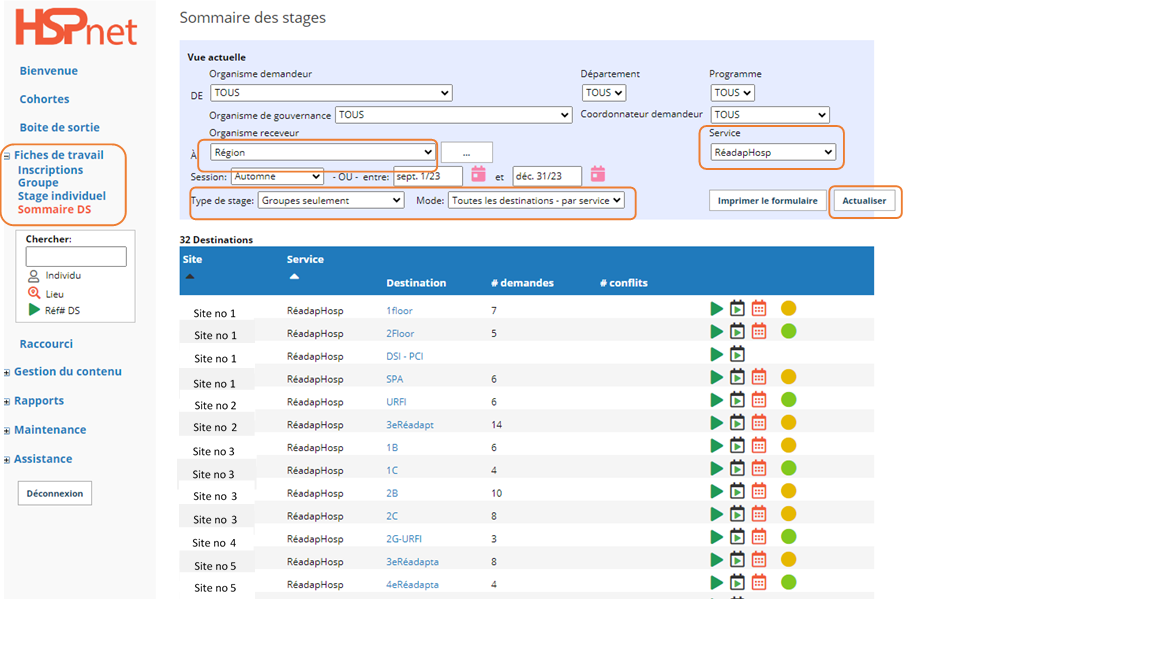Click Imprimer le formulaire button
Viewport: 1152px width, 648px height.
768,201
